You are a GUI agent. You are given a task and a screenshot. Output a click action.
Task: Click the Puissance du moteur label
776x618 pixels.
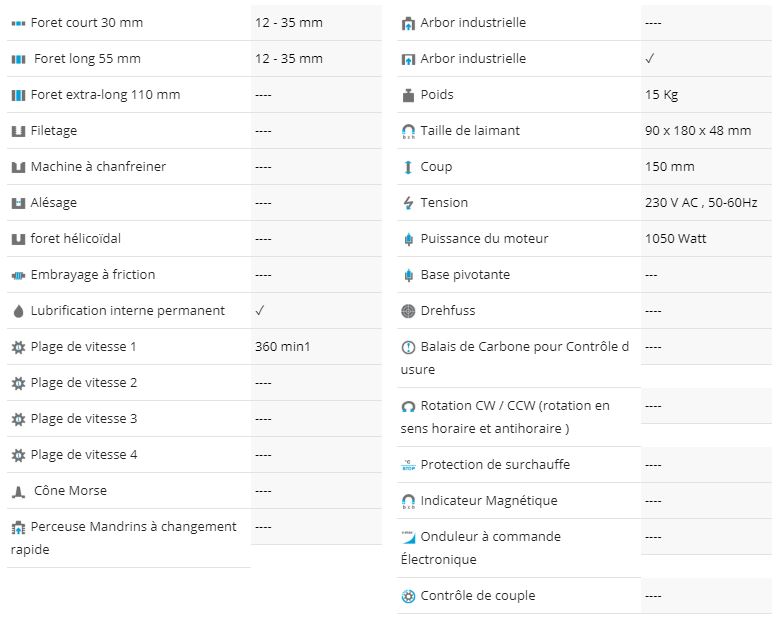[x=484, y=238]
